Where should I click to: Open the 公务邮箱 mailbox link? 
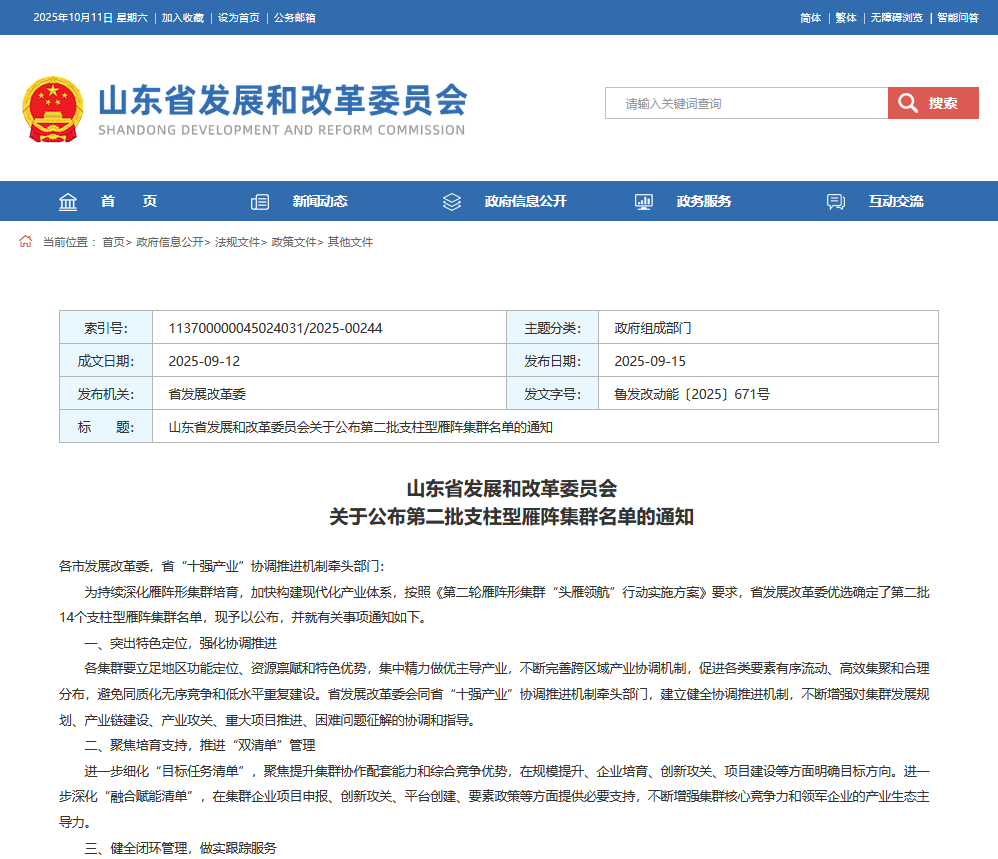pos(295,18)
